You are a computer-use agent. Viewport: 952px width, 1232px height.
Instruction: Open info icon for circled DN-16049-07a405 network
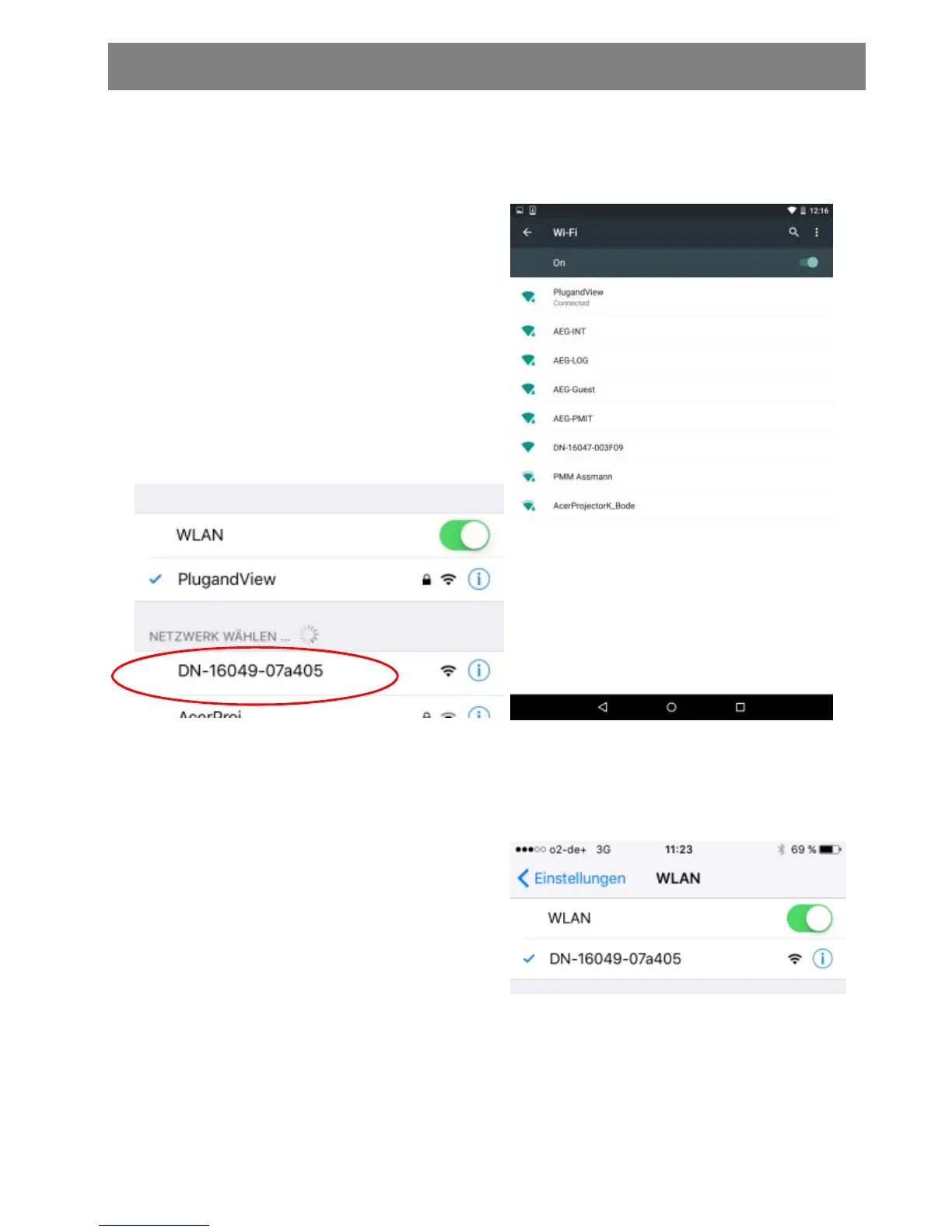click(x=479, y=670)
